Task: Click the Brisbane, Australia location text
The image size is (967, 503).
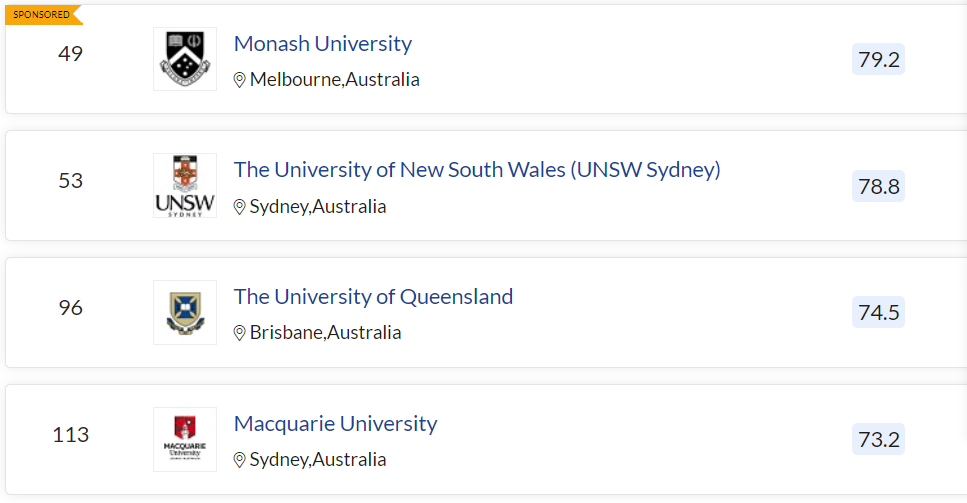Action: [x=325, y=333]
